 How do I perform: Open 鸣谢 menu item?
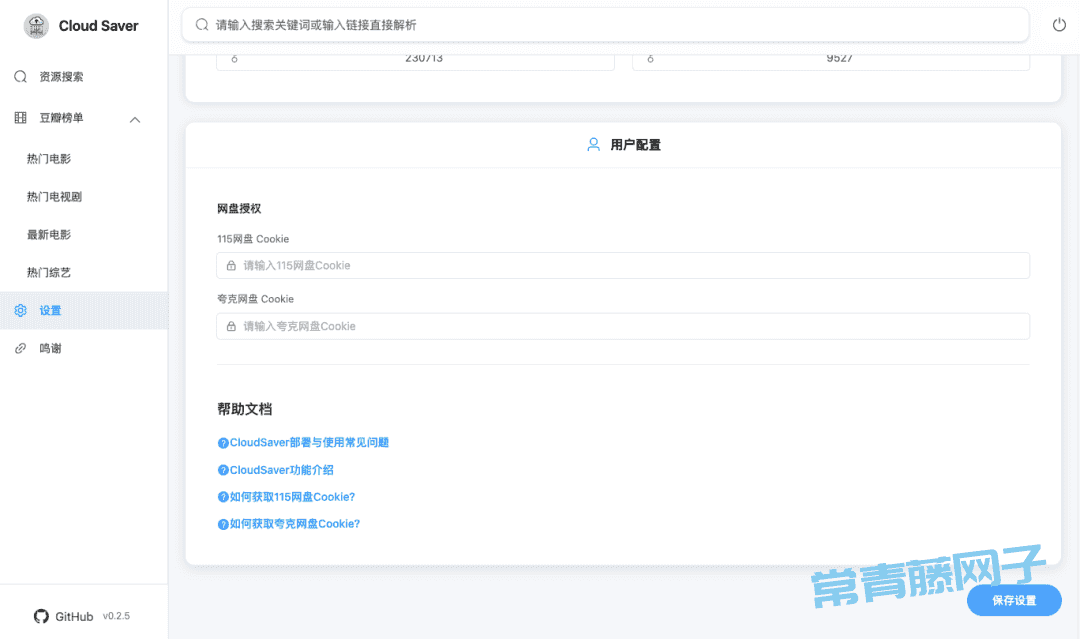click(x=84, y=348)
